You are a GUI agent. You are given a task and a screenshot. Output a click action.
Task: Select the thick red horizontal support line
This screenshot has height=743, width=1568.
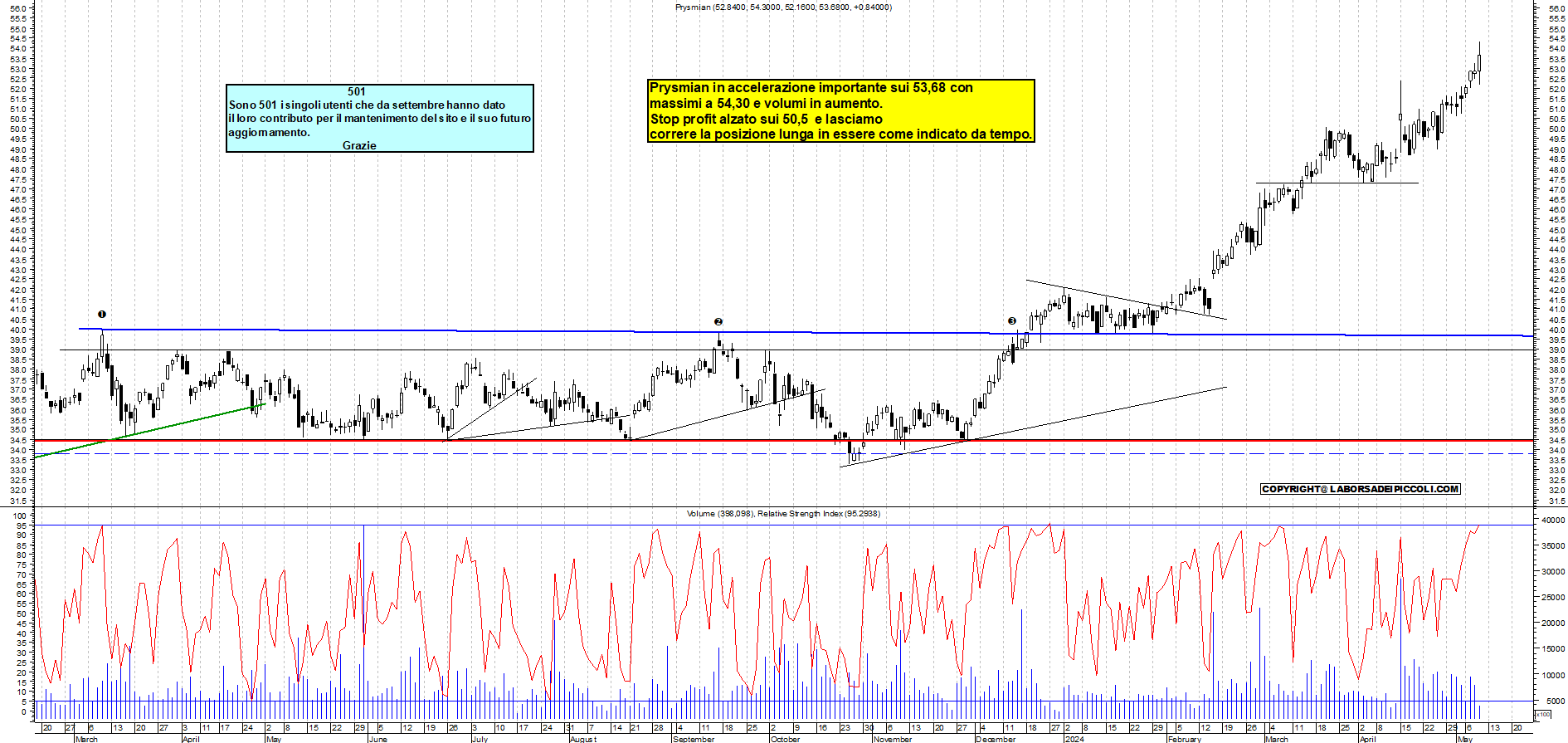[x=784, y=440]
